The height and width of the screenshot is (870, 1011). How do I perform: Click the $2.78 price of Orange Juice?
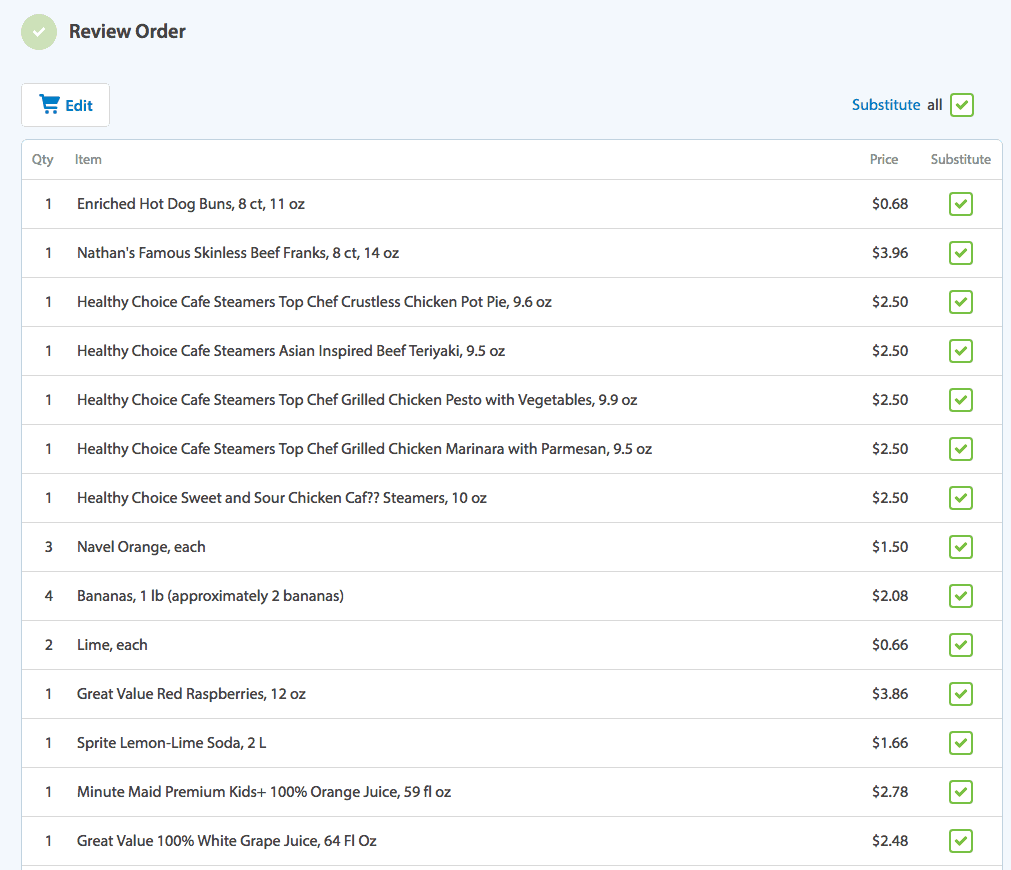890,792
